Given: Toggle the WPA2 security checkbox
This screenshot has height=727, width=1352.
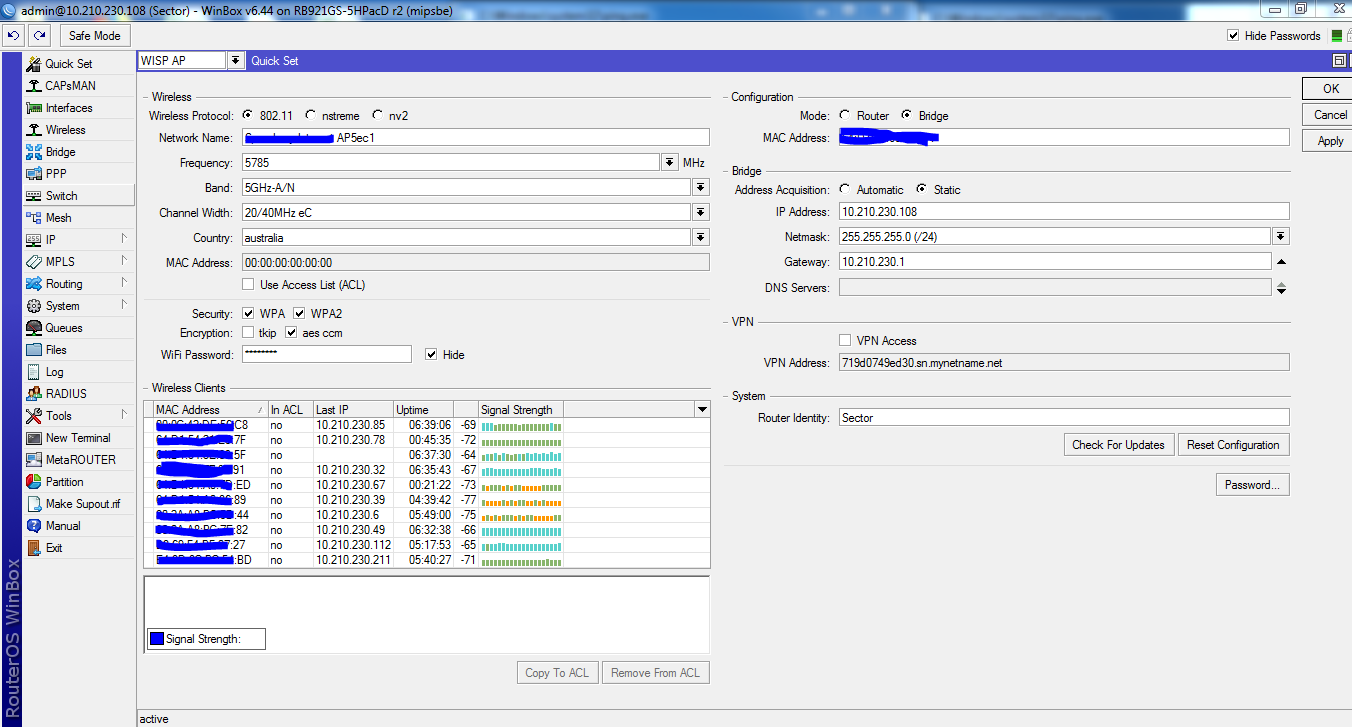Looking at the screenshot, I should click(x=299, y=314).
